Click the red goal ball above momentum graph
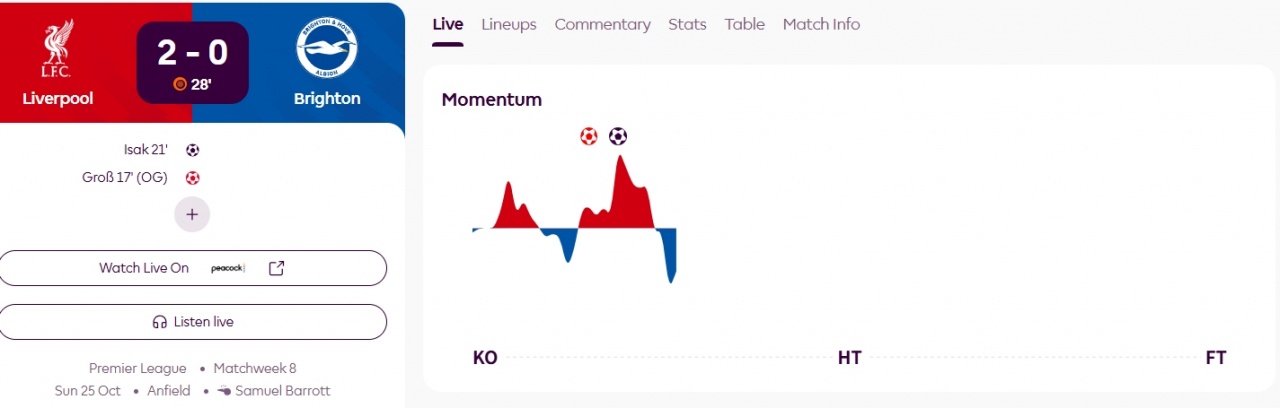Image resolution: width=1280 pixels, height=408 pixels. click(589, 136)
